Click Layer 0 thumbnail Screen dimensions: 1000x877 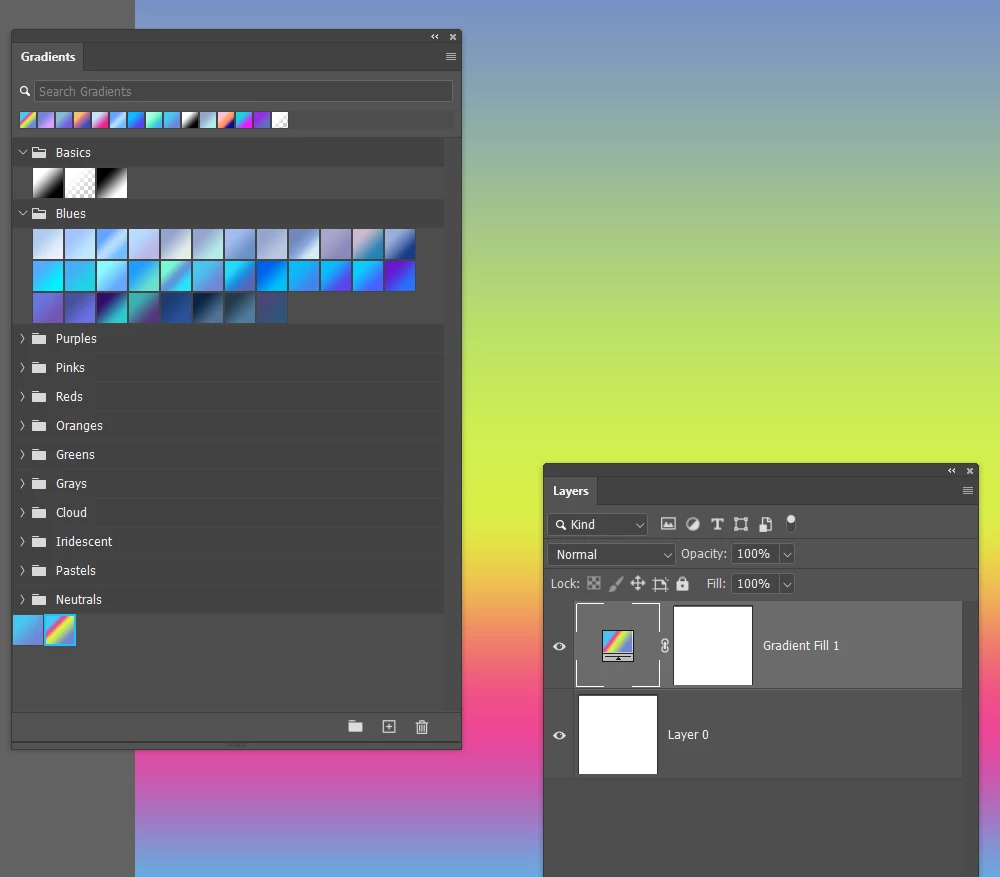tap(617, 735)
